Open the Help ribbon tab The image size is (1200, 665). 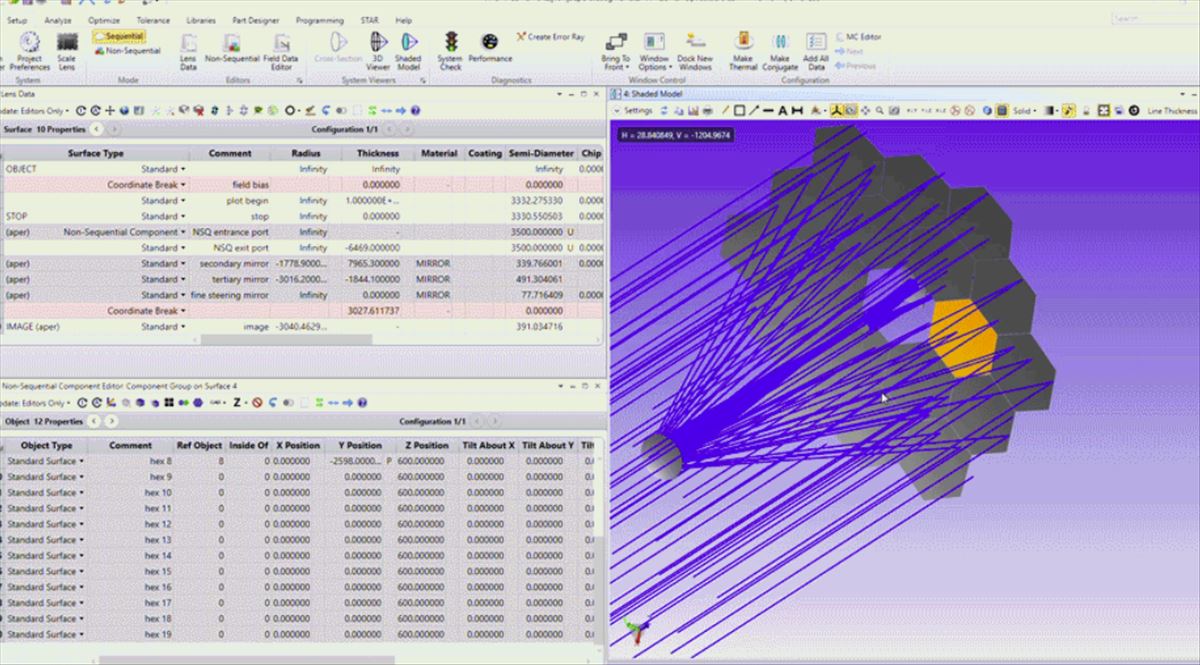point(403,20)
